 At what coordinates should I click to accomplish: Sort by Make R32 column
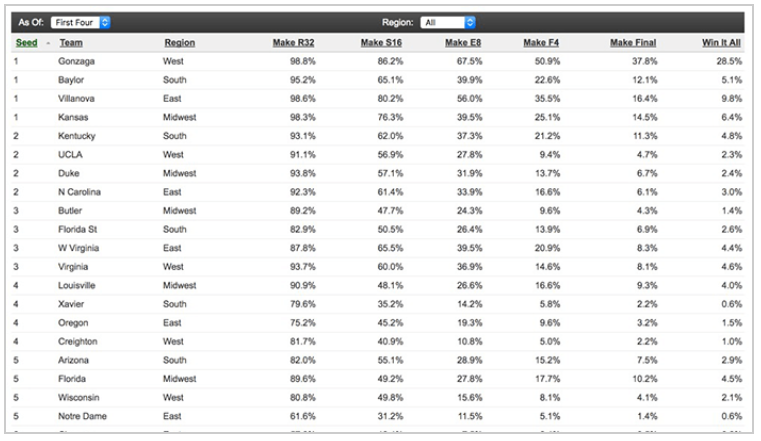pos(295,43)
